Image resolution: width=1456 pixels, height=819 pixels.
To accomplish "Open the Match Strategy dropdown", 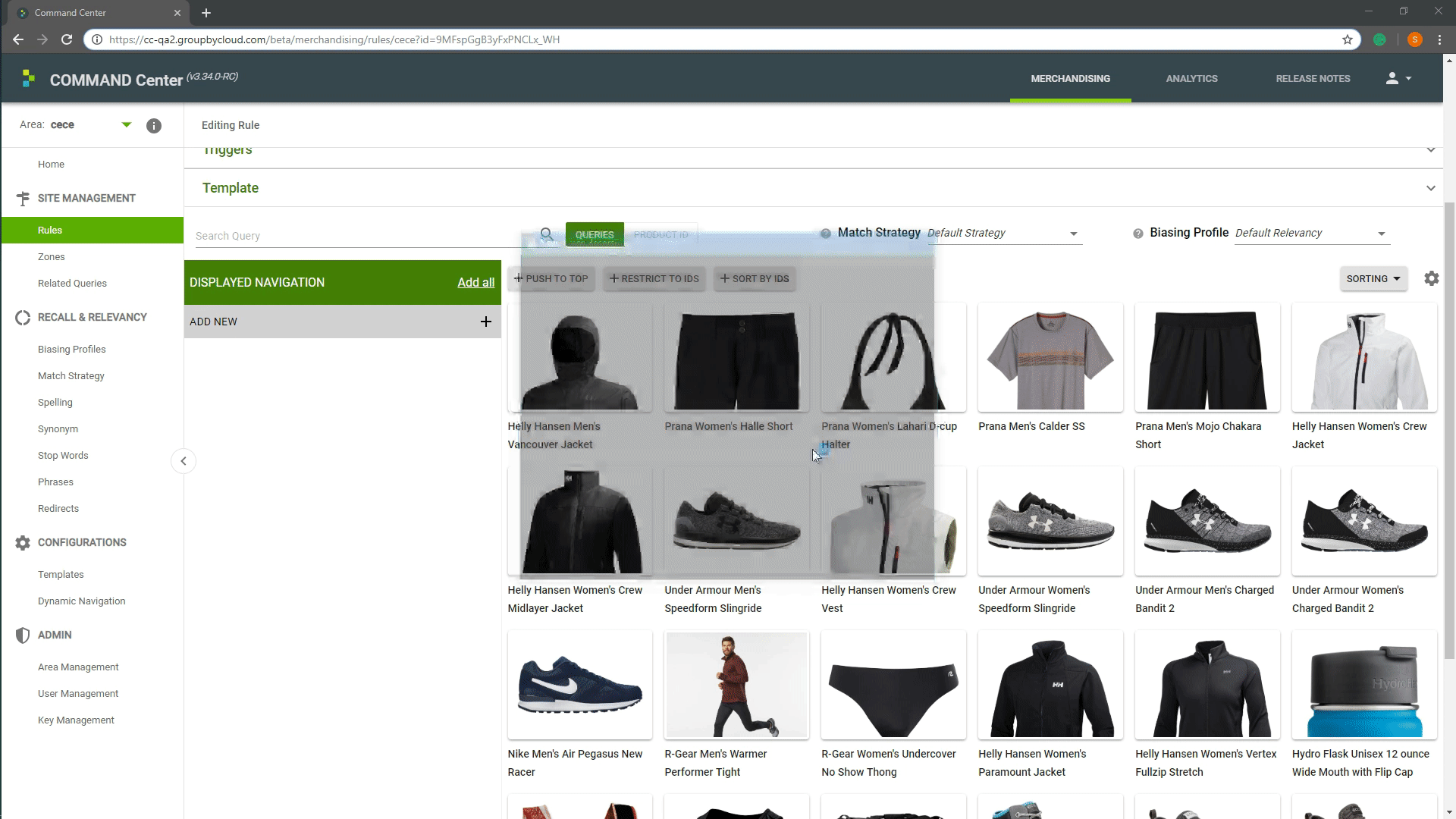I will (x=1004, y=234).
